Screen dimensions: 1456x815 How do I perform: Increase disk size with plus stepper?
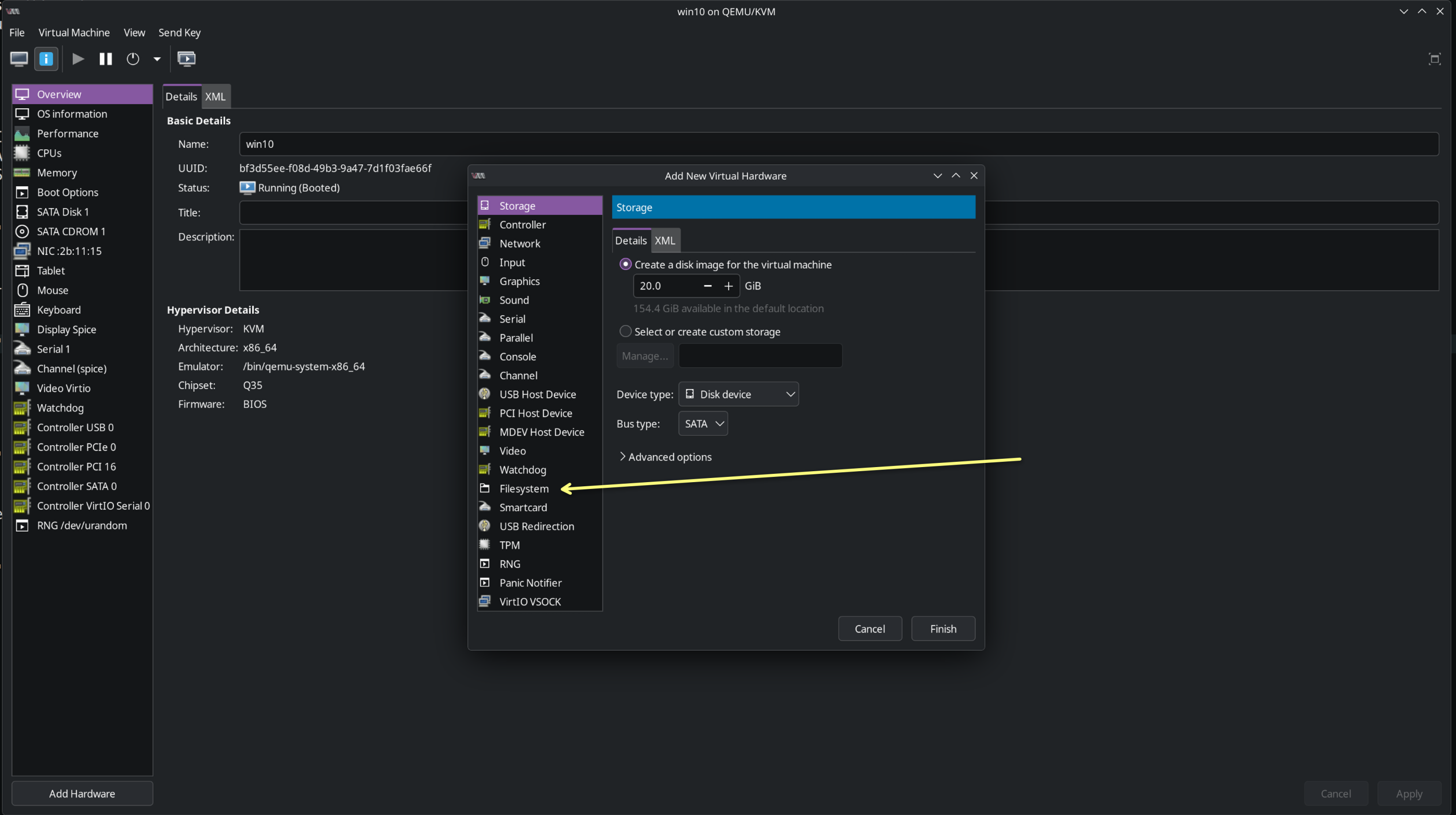pyautogui.click(x=729, y=286)
